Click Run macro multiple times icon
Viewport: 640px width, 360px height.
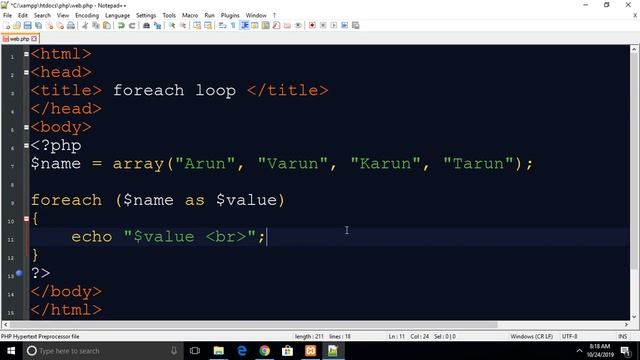click(x=344, y=25)
